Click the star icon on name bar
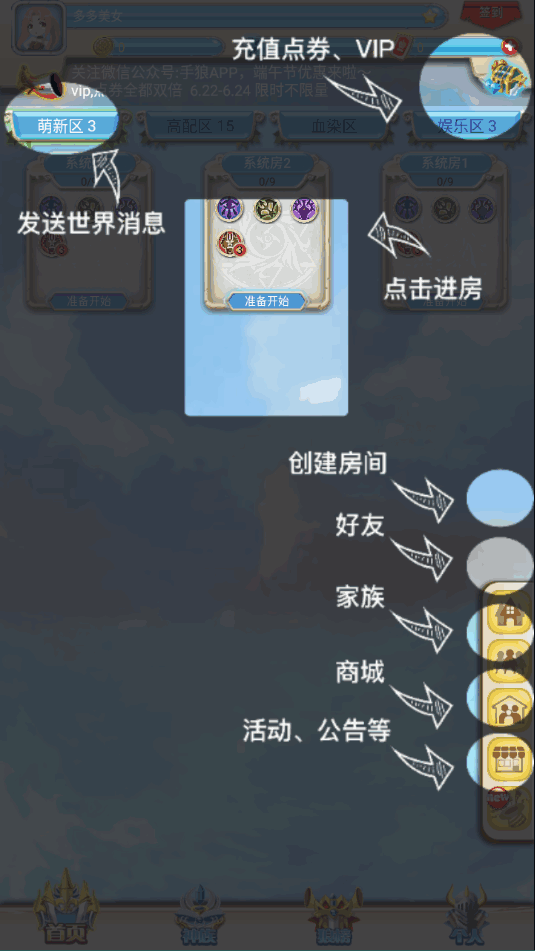This screenshot has height=951, width=535. 433,15
